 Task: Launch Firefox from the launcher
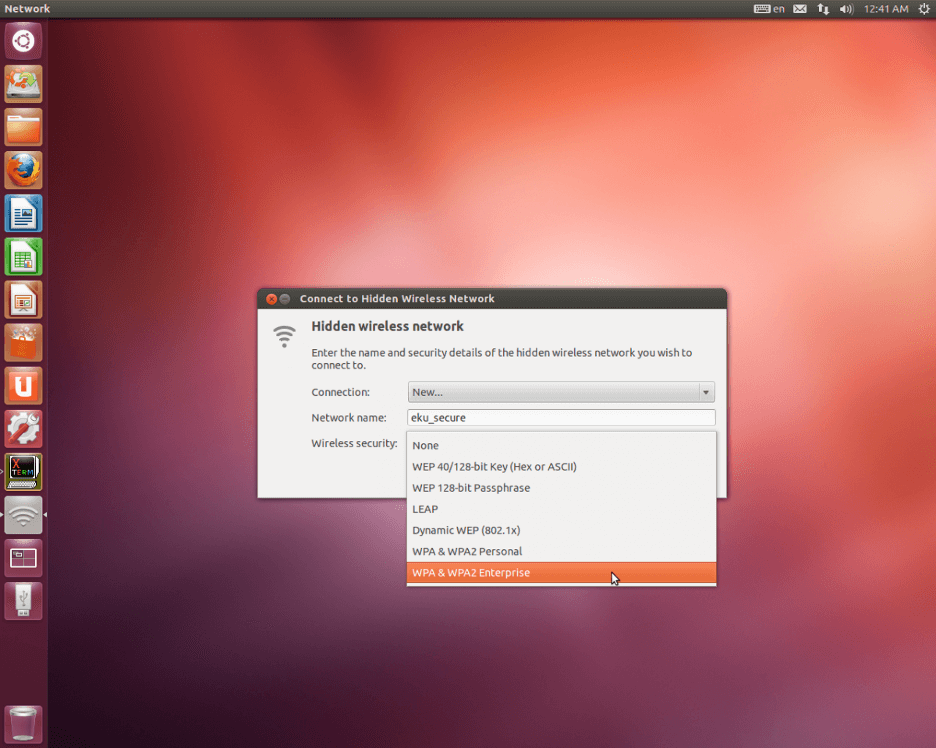(23, 170)
